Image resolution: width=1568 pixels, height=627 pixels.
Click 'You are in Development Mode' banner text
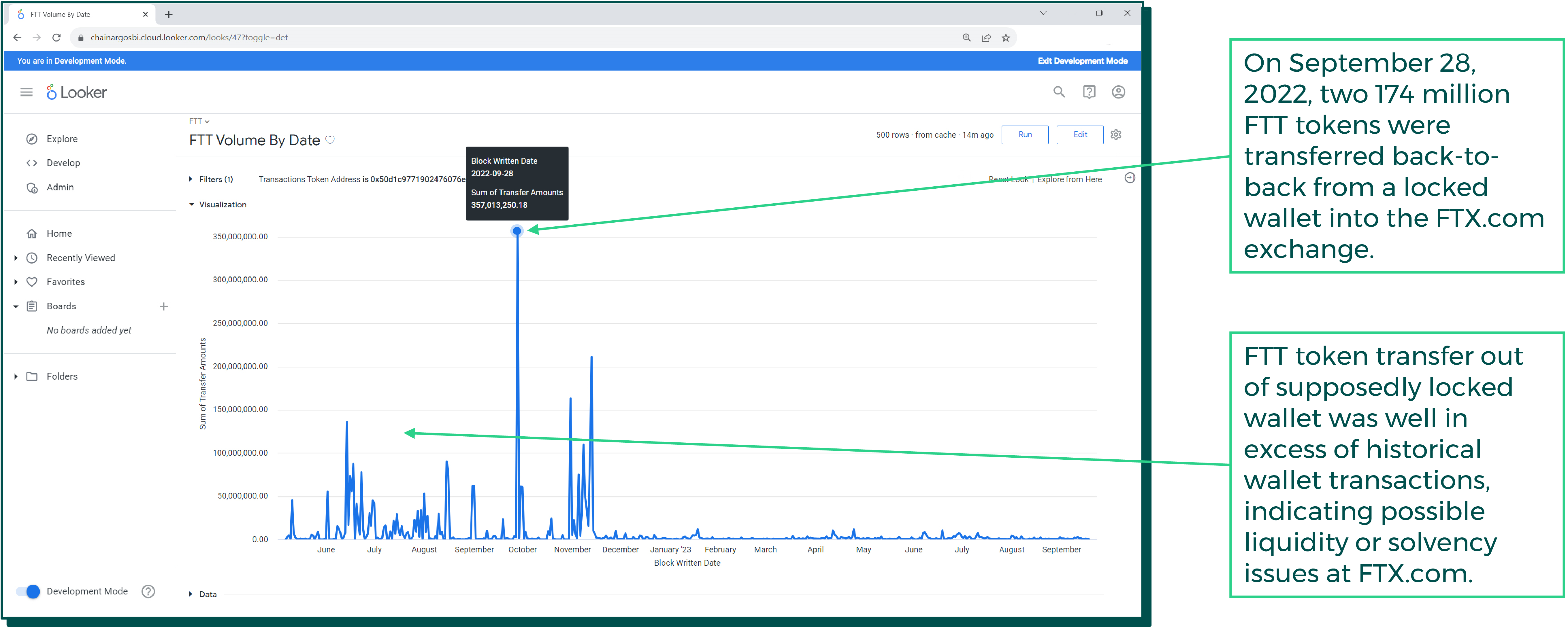coord(72,61)
